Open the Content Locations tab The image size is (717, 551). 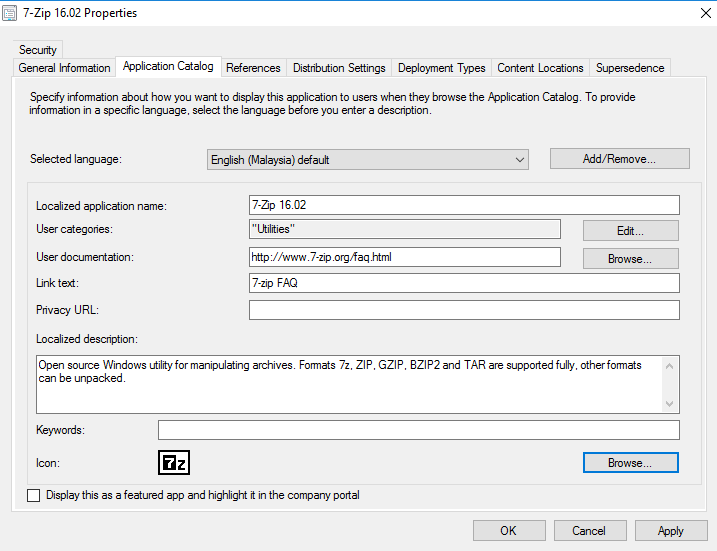click(540, 68)
